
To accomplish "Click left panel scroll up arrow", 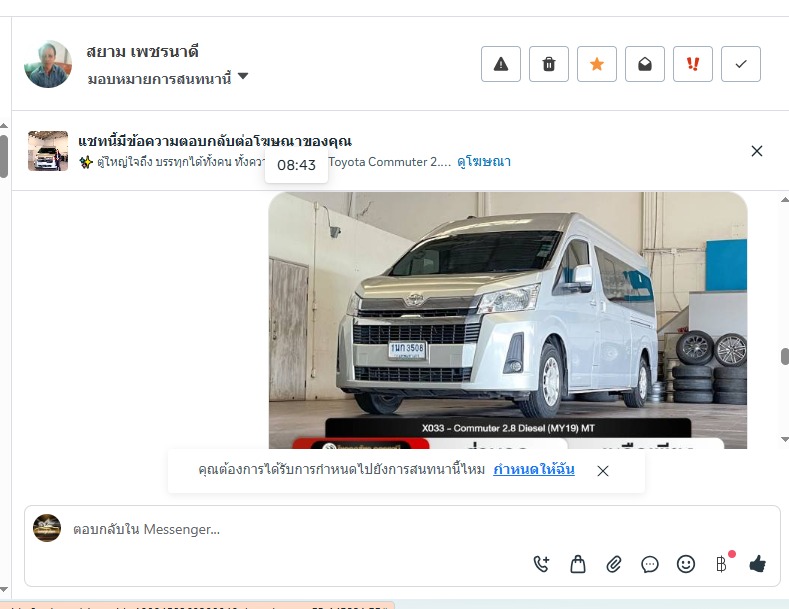I will pos(4,125).
